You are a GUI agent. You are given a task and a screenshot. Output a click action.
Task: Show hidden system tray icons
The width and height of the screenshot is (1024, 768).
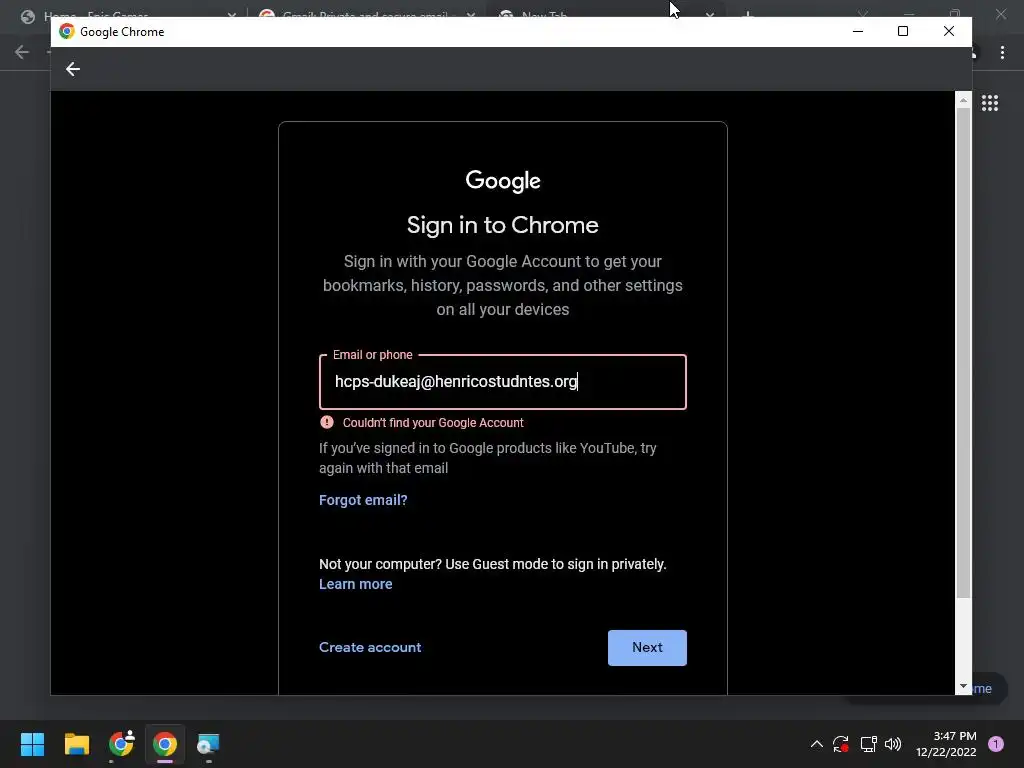click(816, 744)
